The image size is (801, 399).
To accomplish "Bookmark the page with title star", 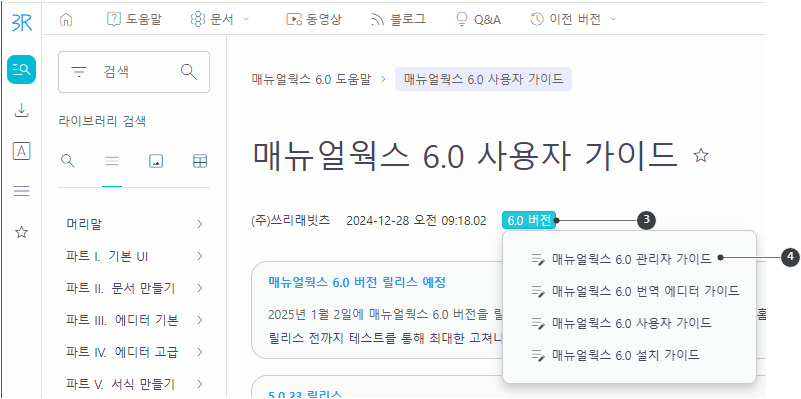I will [x=701, y=155].
